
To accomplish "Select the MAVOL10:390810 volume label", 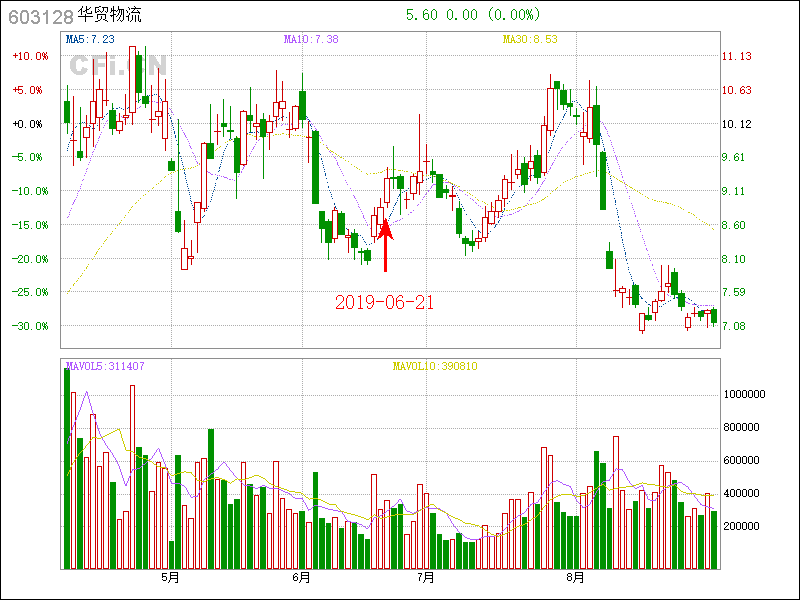I will [x=434, y=366].
